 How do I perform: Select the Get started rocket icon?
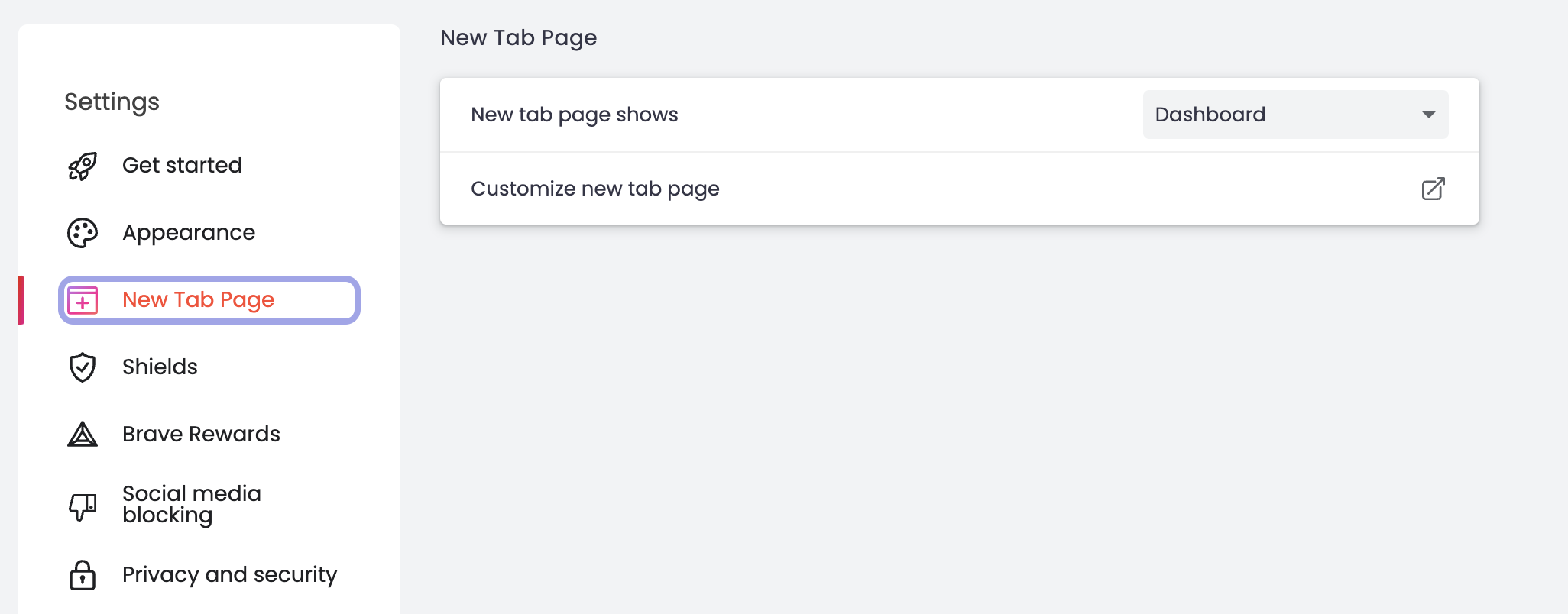pos(83,165)
